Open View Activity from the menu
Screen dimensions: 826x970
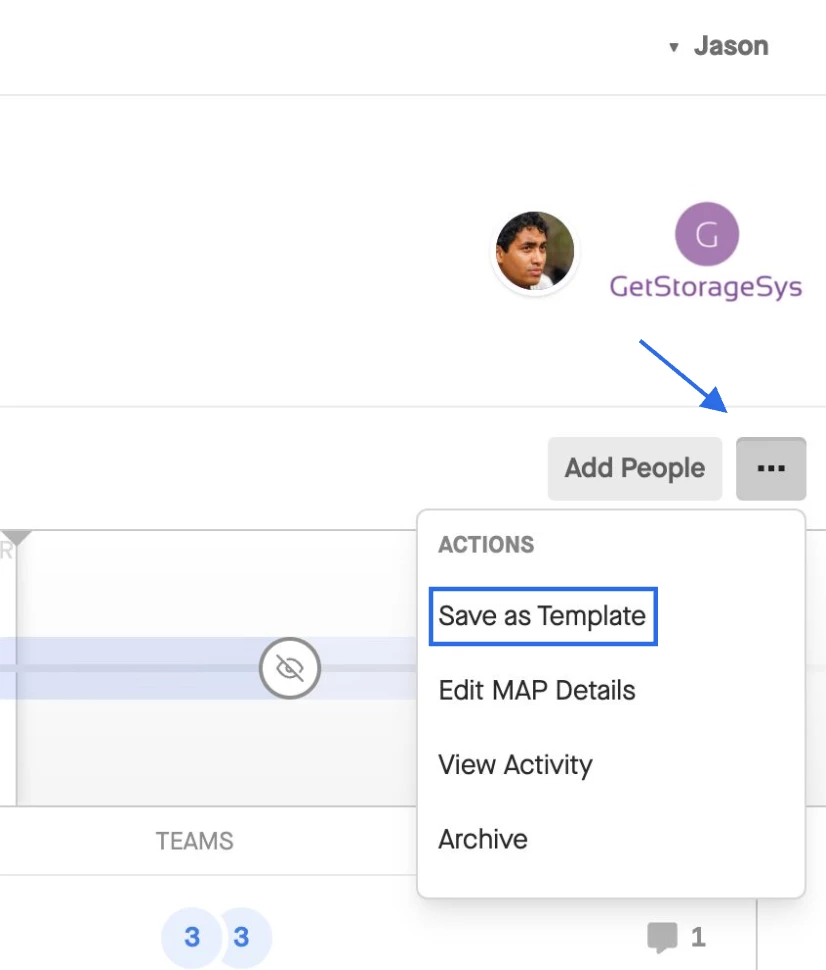pyautogui.click(x=515, y=765)
